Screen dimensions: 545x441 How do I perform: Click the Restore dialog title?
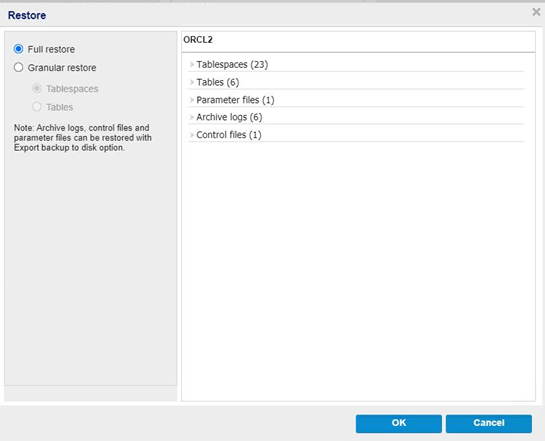coord(27,15)
